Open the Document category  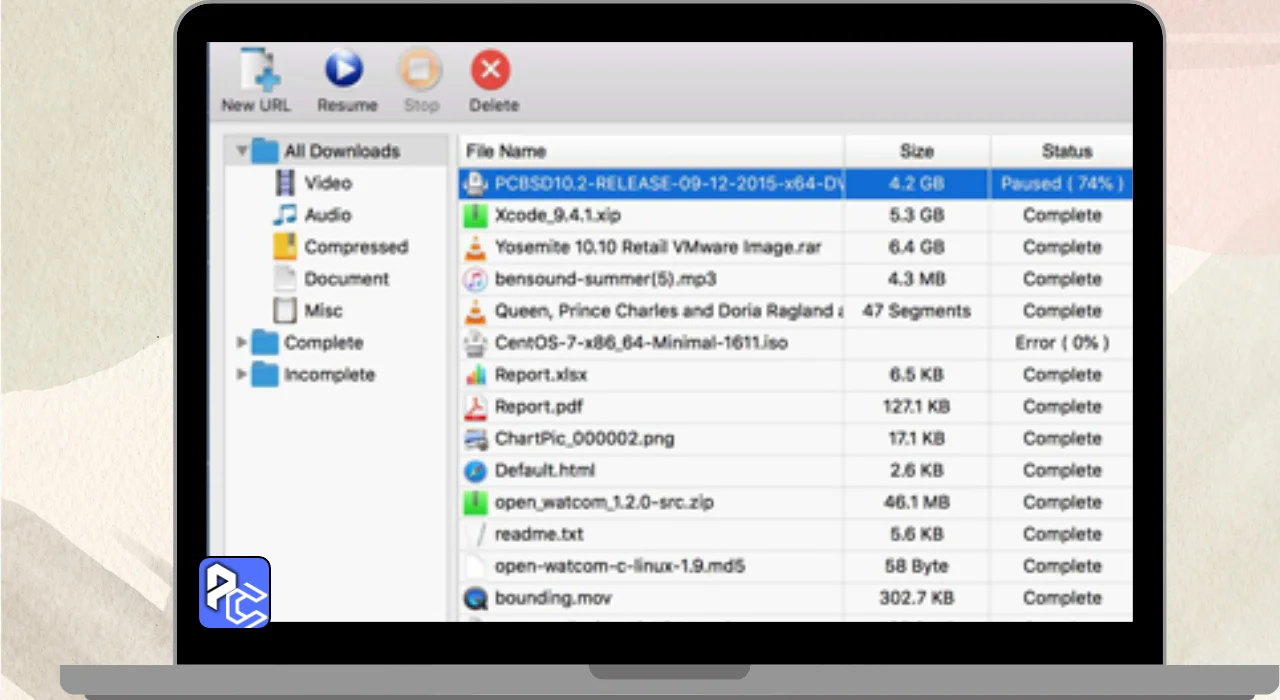pyautogui.click(x=346, y=279)
